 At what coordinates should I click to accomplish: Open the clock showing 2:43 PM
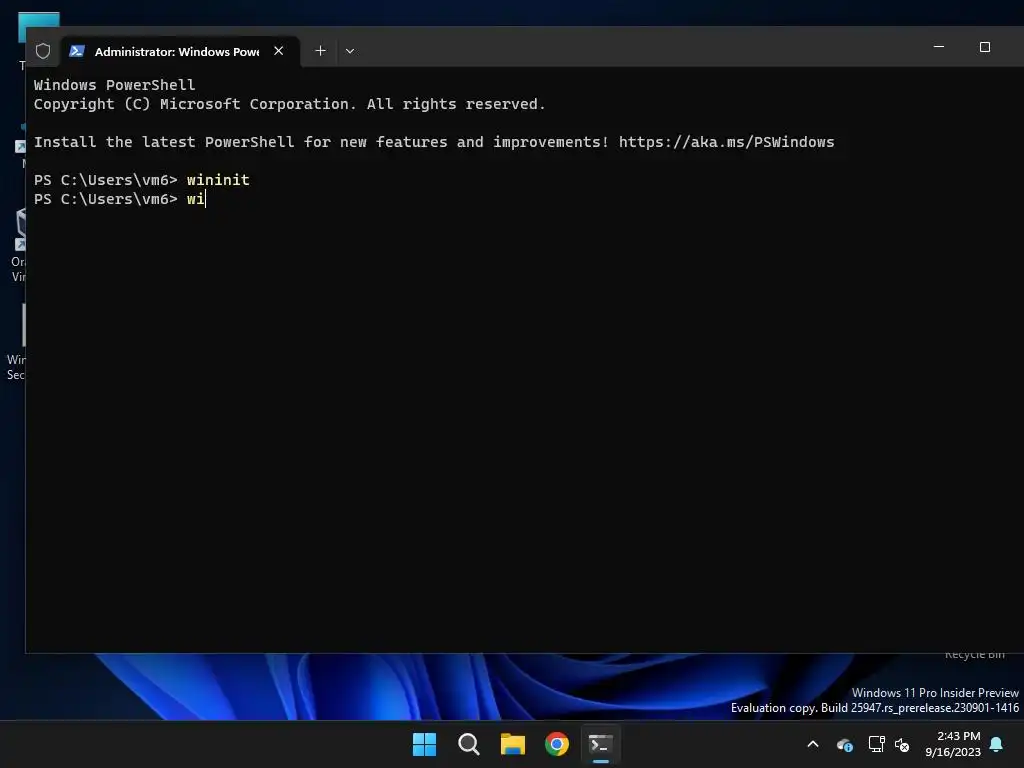(953, 744)
